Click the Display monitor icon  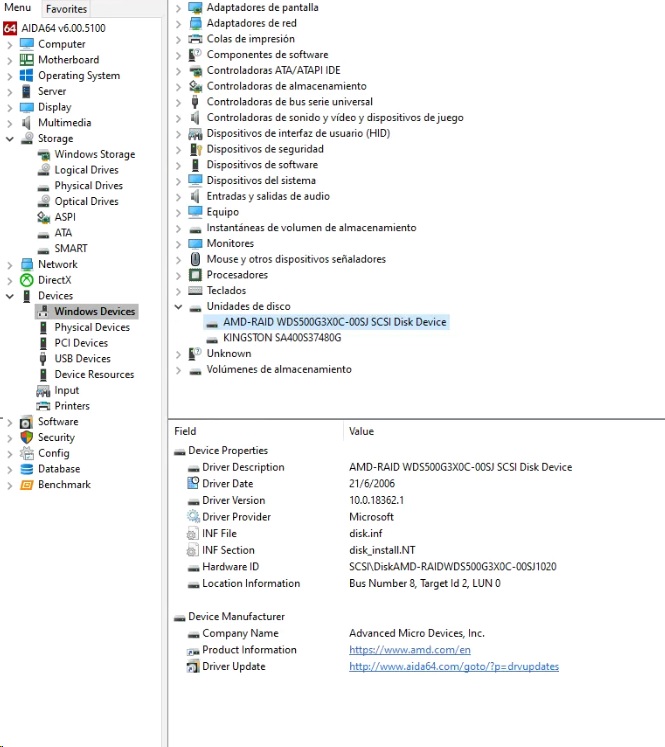click(27, 107)
